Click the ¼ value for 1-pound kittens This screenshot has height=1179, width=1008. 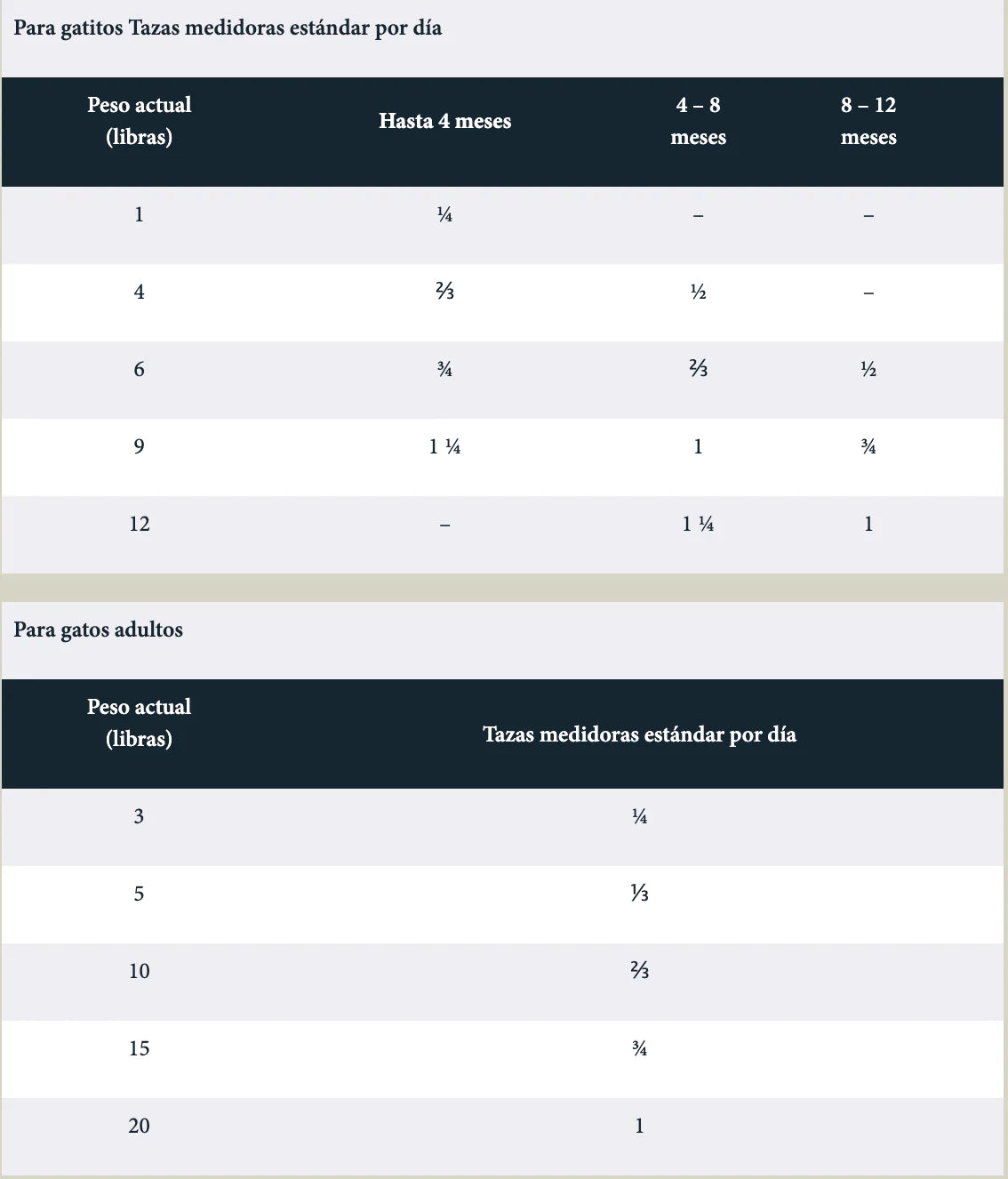444,214
